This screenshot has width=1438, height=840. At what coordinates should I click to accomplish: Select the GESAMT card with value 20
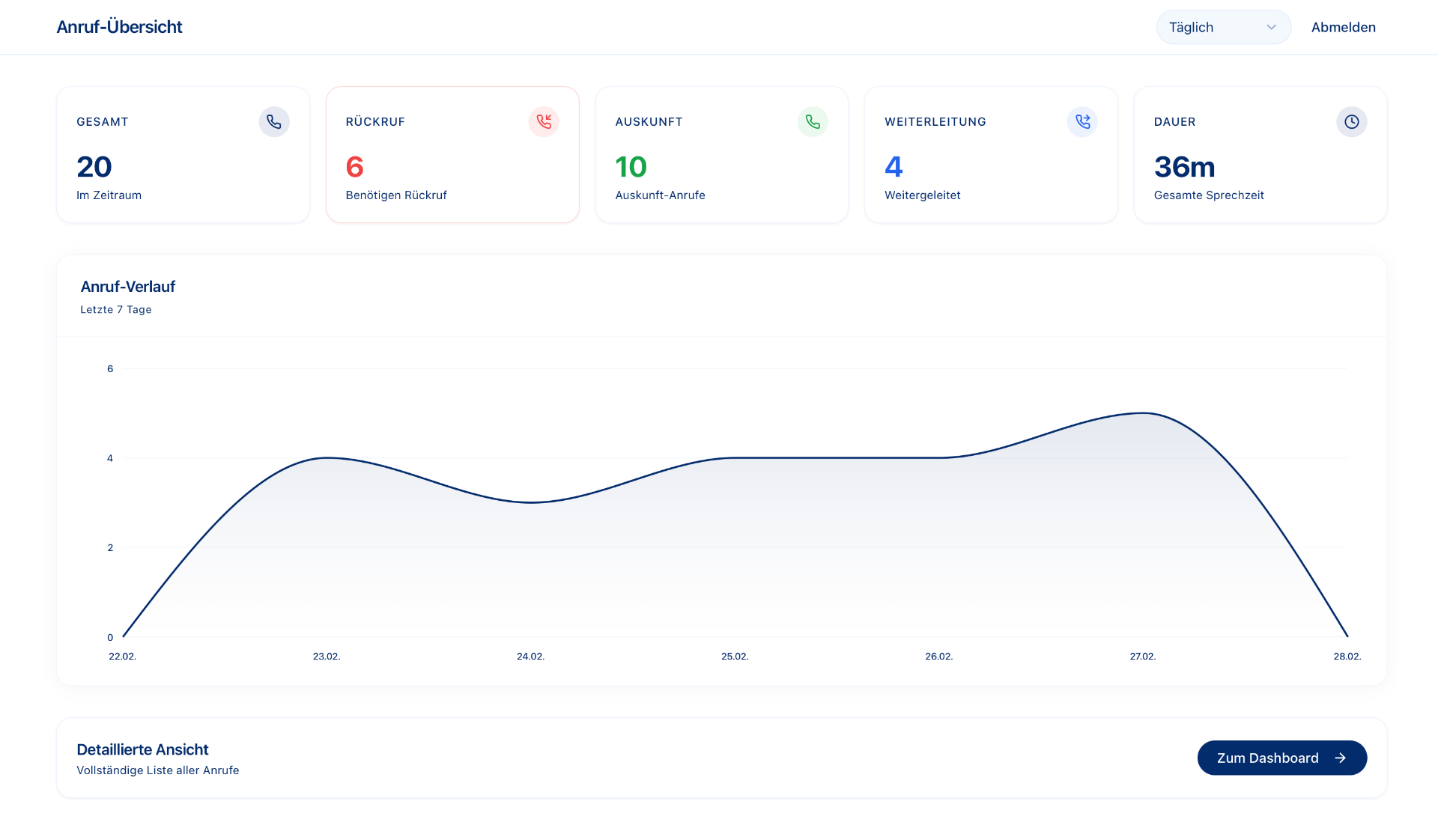click(183, 154)
